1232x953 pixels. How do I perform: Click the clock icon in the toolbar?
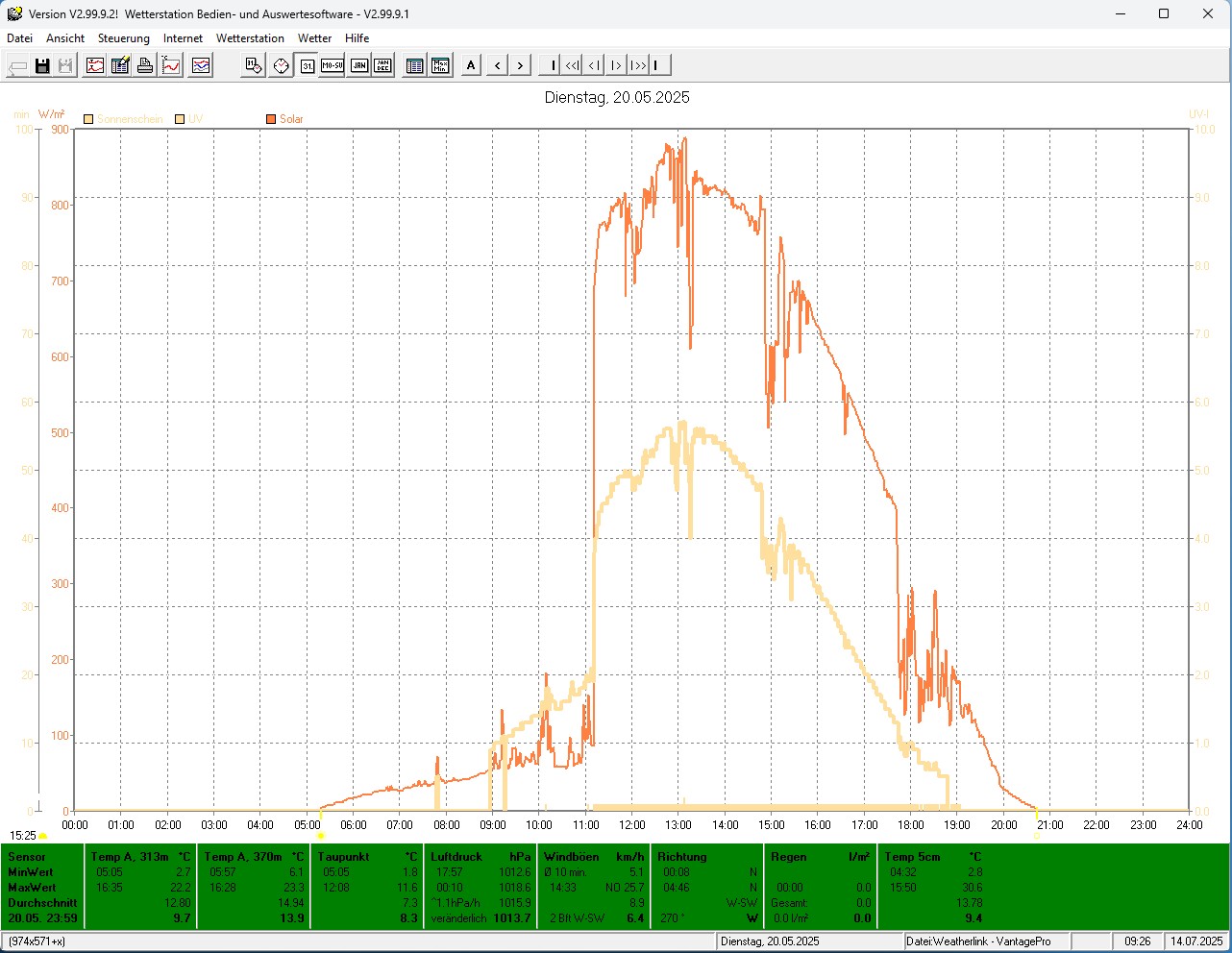coord(281,65)
